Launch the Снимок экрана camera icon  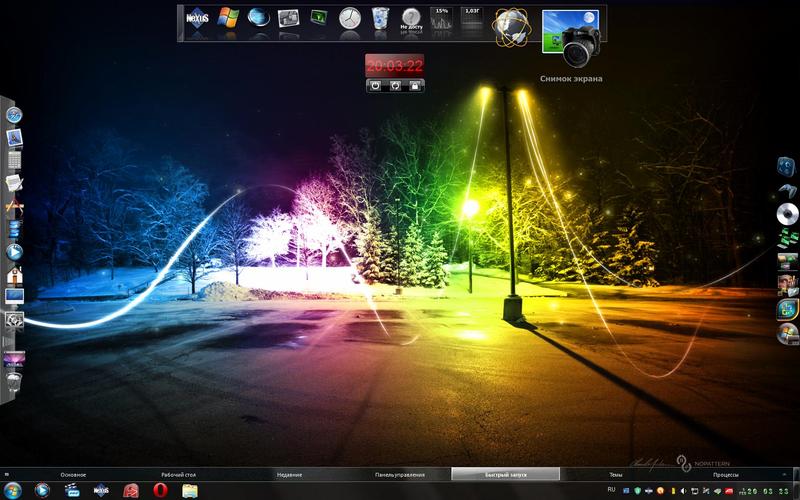(571, 39)
